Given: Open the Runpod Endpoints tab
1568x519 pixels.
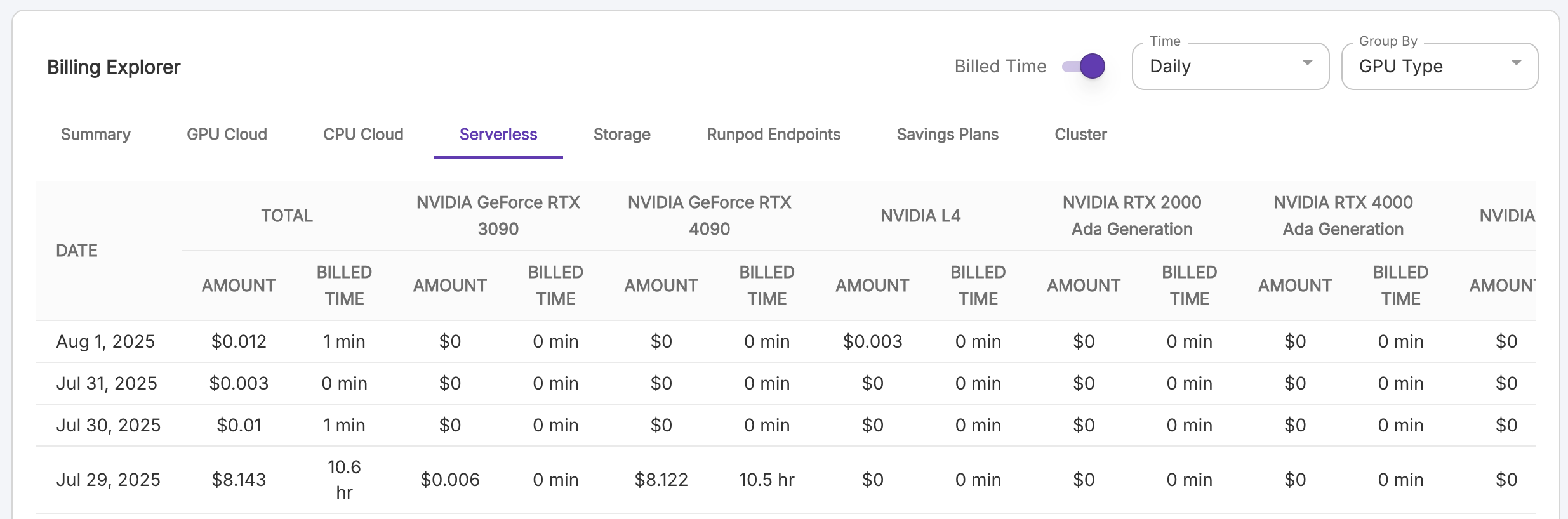Looking at the screenshot, I should coord(773,135).
